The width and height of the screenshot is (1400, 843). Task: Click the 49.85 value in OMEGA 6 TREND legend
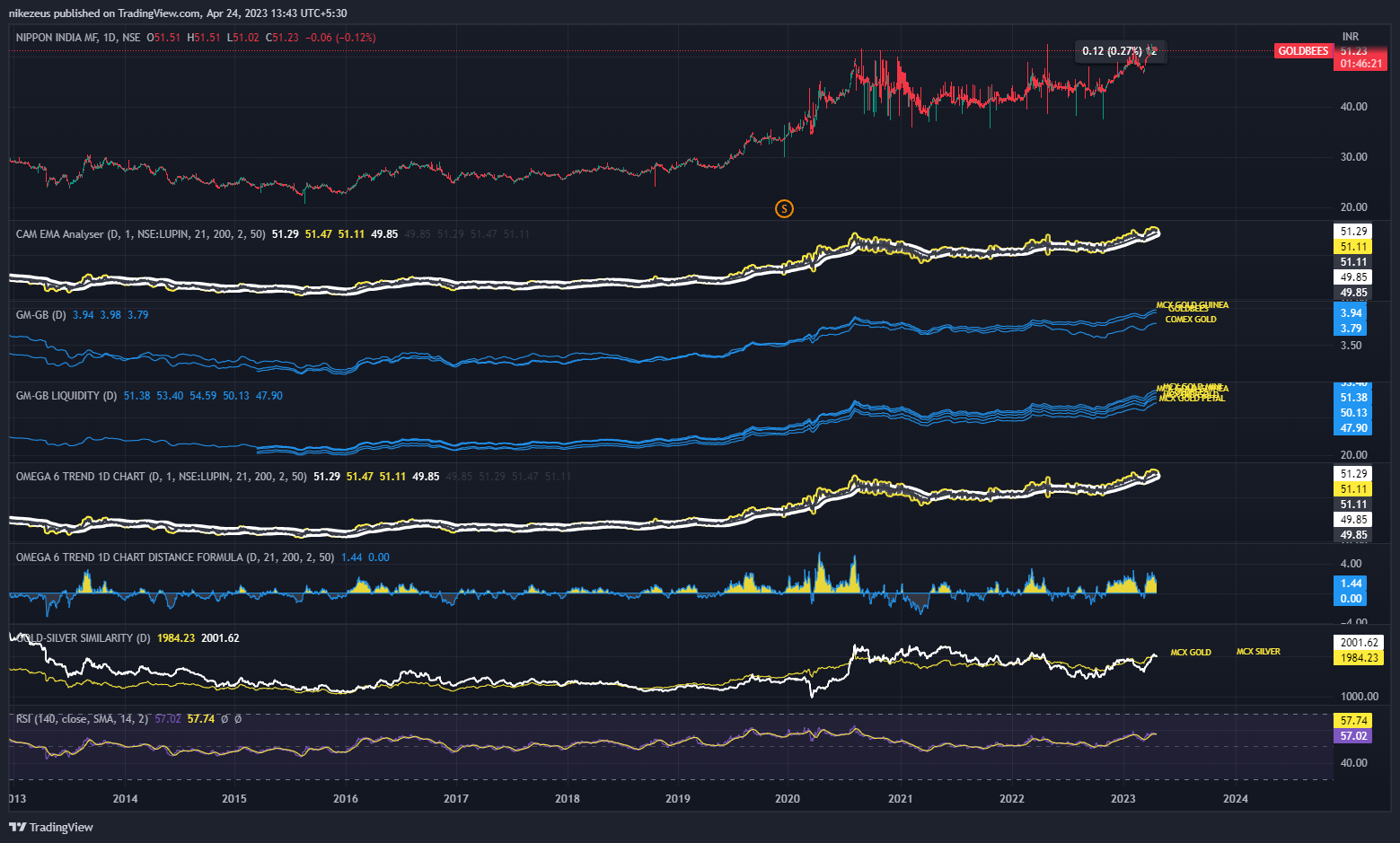click(x=426, y=477)
